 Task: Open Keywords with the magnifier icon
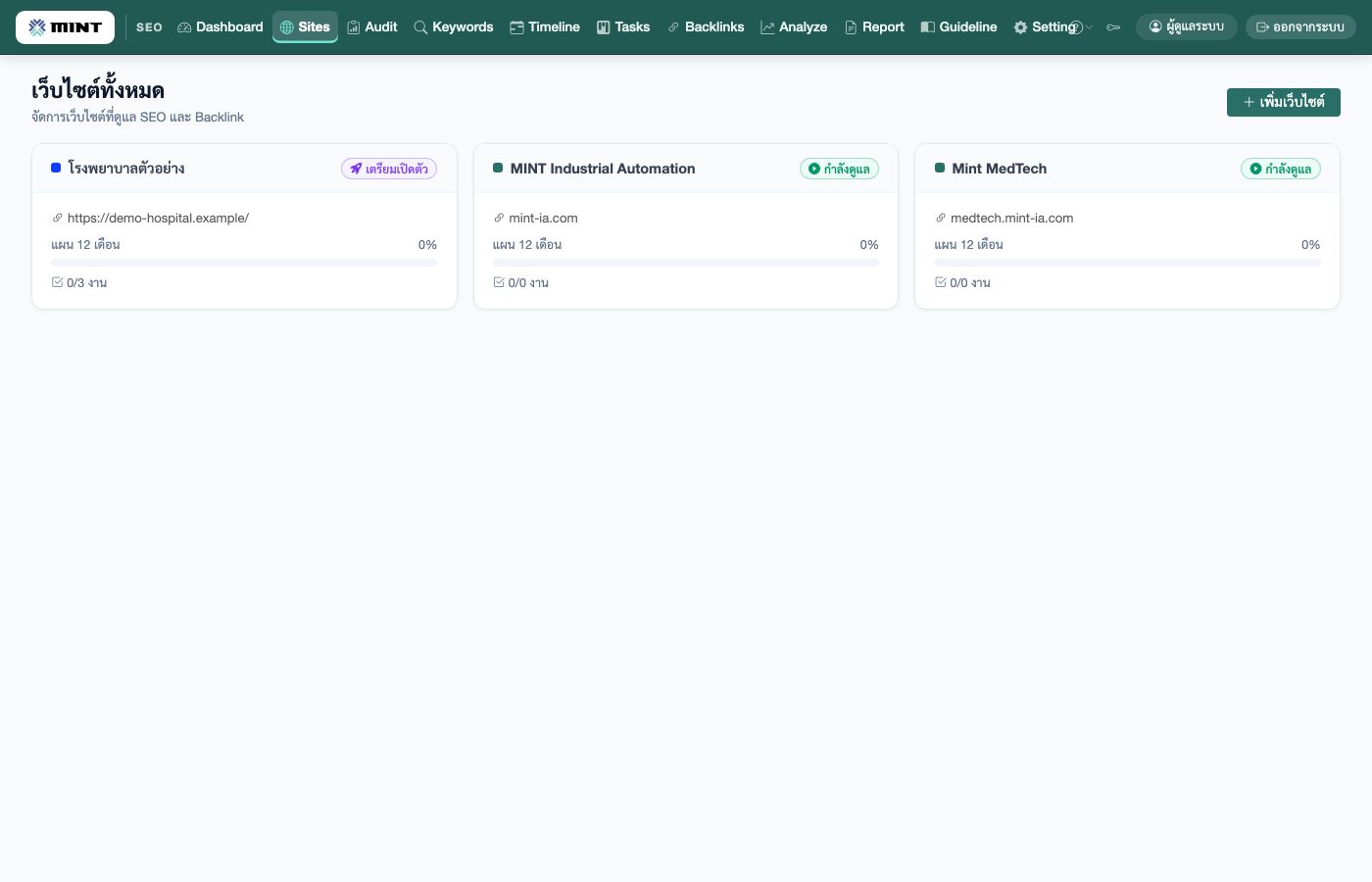point(454,27)
